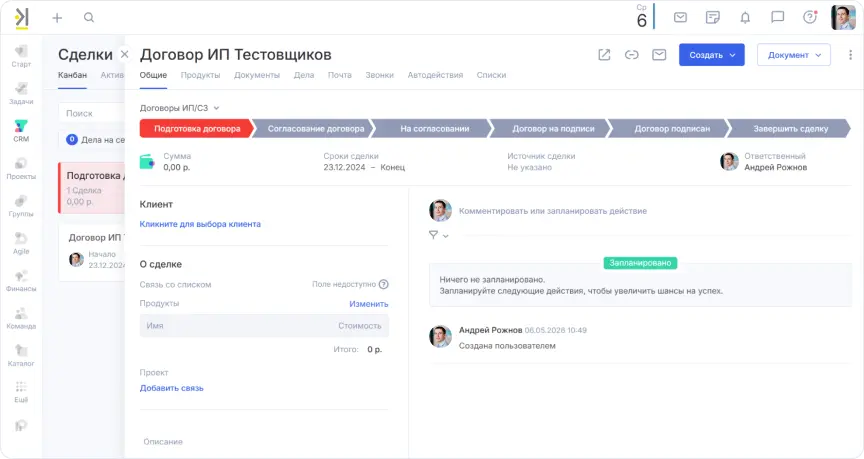
Task: Open the chat messages icon
Action: pos(777,18)
